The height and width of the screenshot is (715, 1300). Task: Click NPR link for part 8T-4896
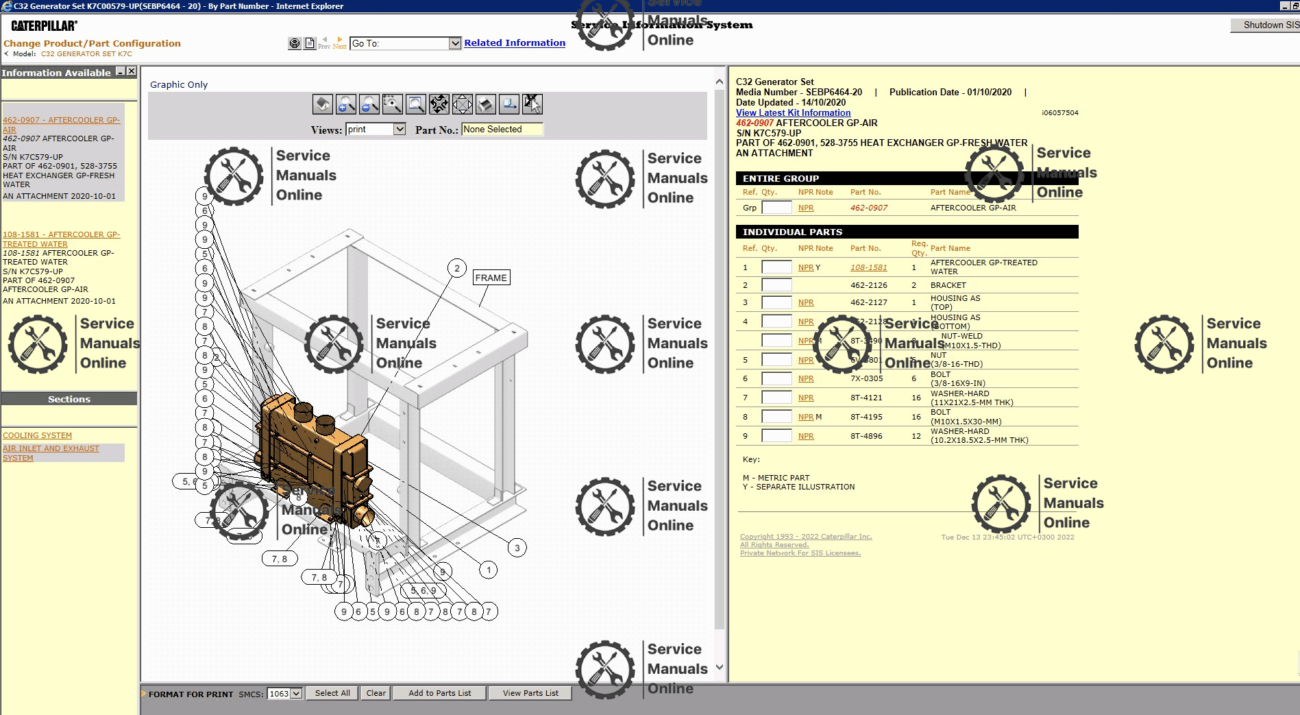coord(806,436)
